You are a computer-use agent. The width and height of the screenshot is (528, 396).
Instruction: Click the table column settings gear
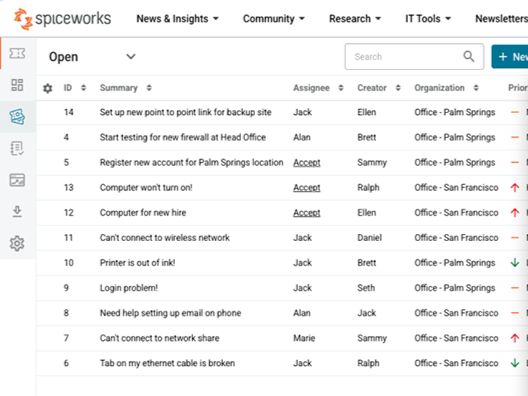click(x=48, y=88)
